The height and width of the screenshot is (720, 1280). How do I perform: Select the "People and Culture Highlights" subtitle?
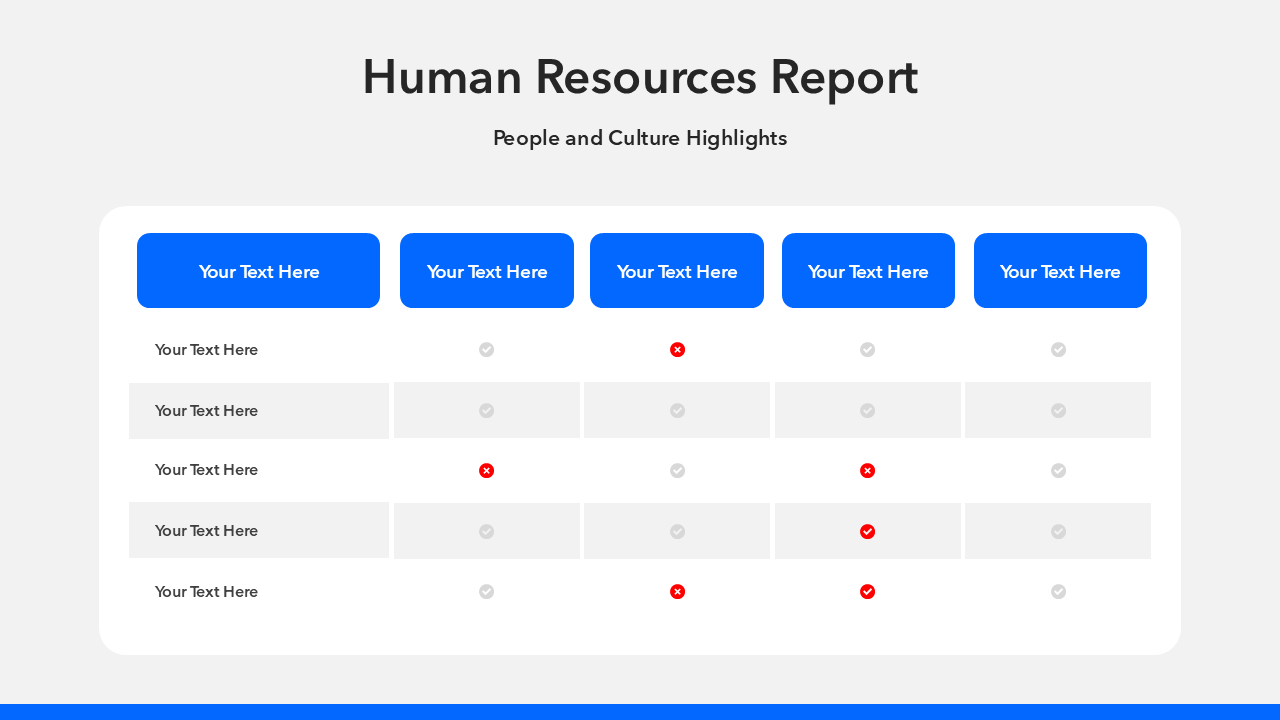pos(640,138)
